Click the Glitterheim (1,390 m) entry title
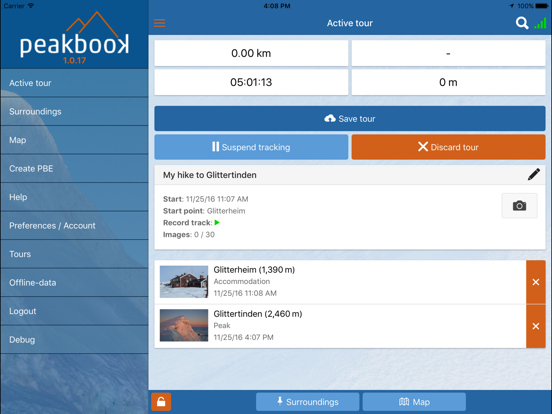Image resolution: width=552 pixels, height=414 pixels. [254, 270]
